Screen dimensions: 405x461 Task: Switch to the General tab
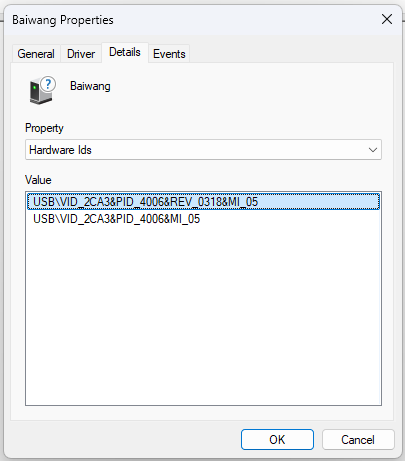tap(36, 54)
